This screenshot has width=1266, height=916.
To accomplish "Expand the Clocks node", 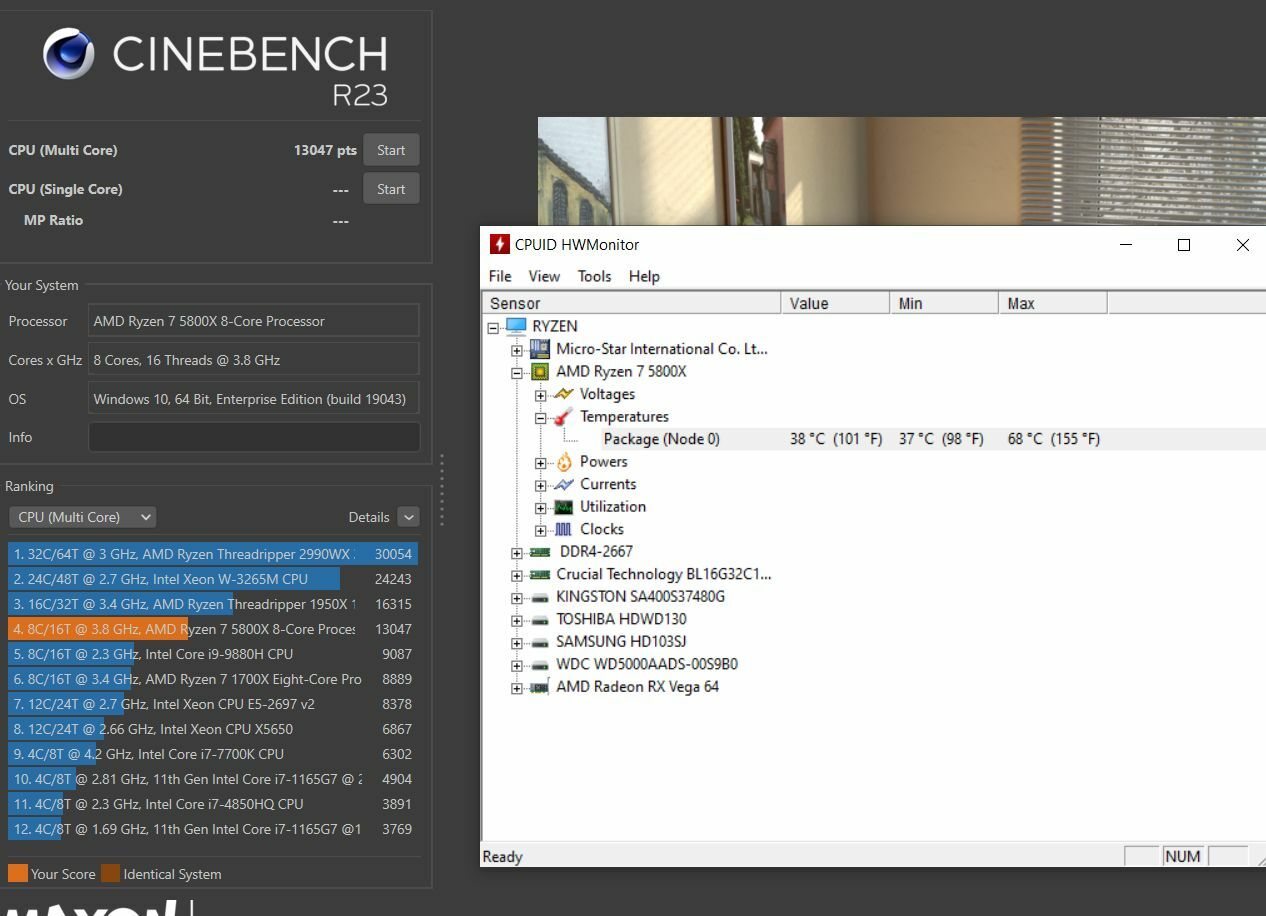I will click(x=541, y=530).
